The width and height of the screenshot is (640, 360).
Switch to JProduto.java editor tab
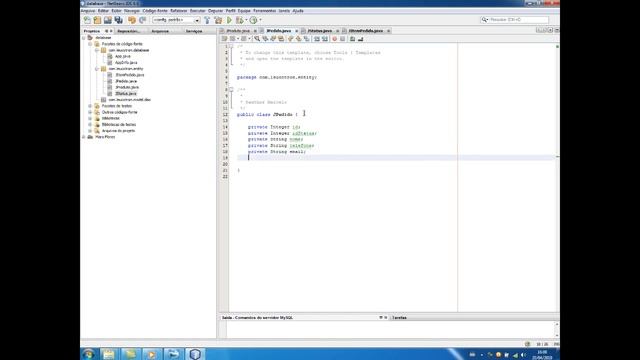tap(238, 31)
